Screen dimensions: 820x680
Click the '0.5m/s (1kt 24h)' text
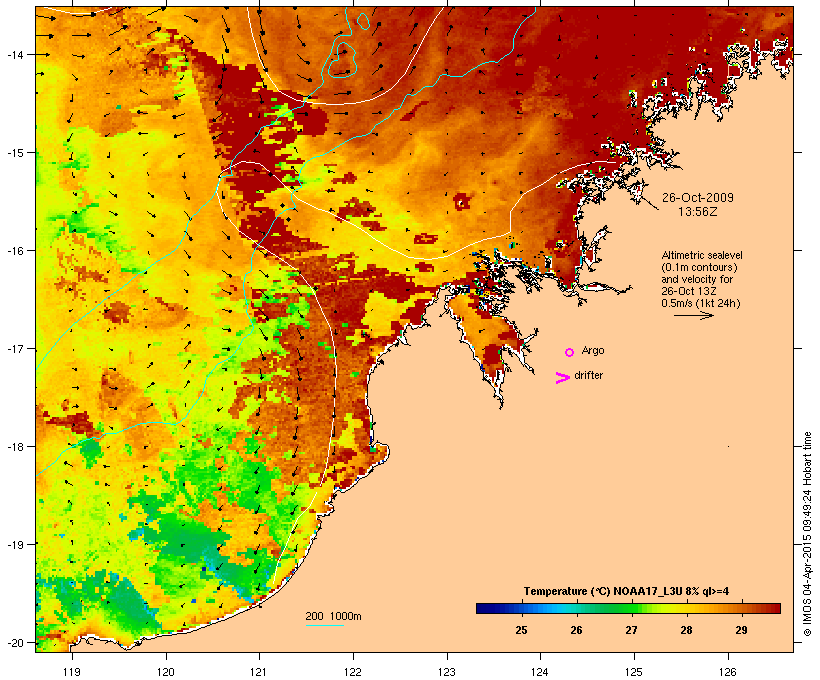(701, 303)
